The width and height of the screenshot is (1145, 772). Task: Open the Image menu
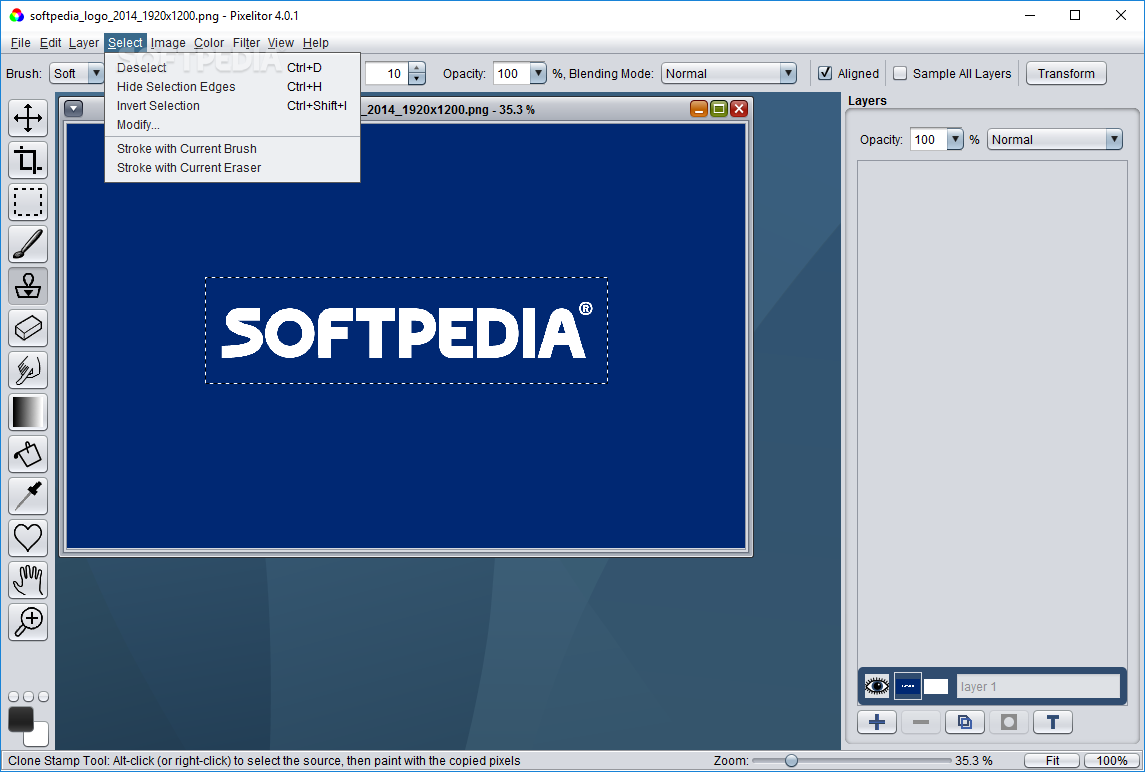(x=168, y=42)
